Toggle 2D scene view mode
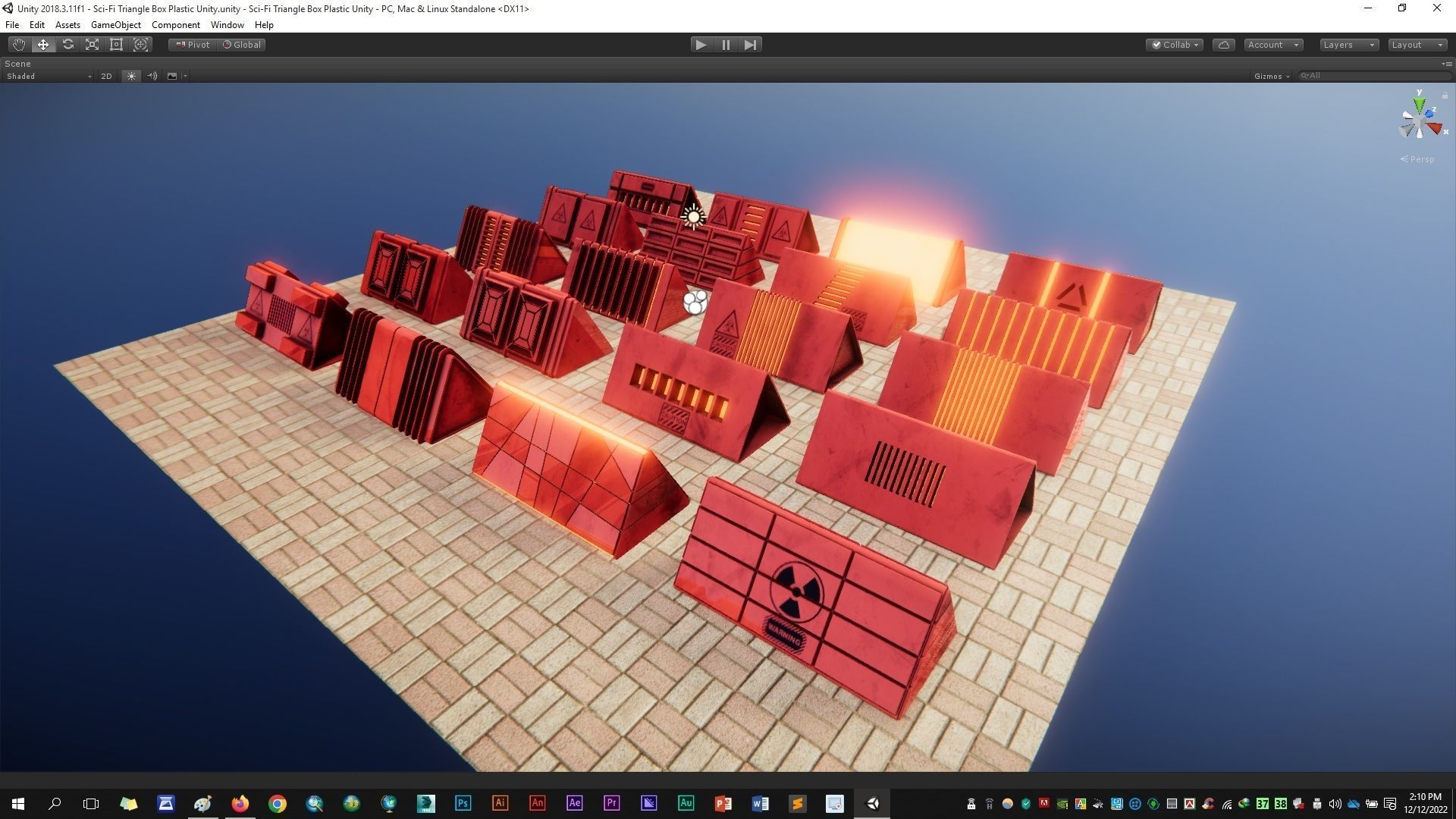Image resolution: width=1456 pixels, height=819 pixels. [106, 76]
